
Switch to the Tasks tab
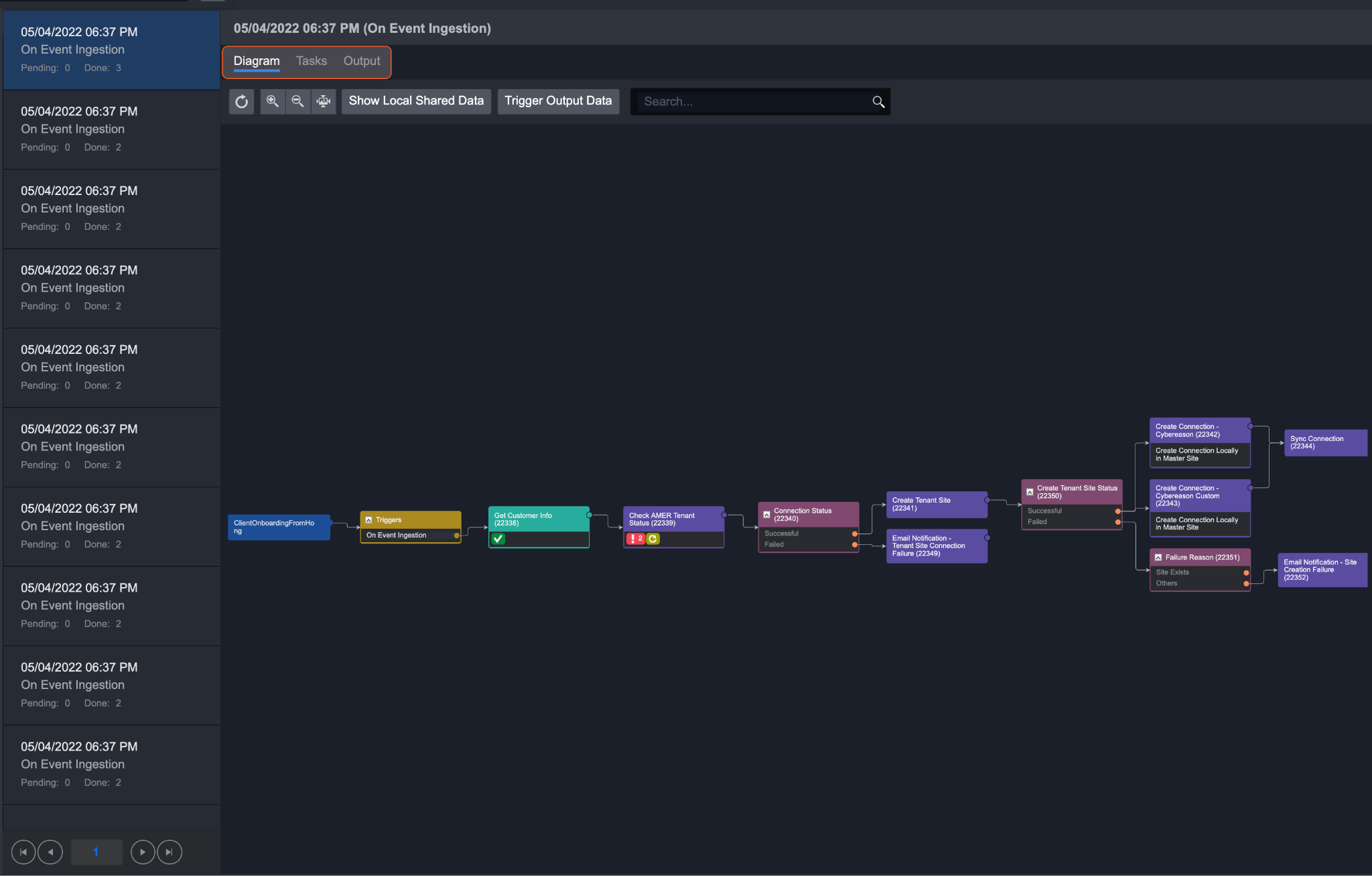(312, 61)
